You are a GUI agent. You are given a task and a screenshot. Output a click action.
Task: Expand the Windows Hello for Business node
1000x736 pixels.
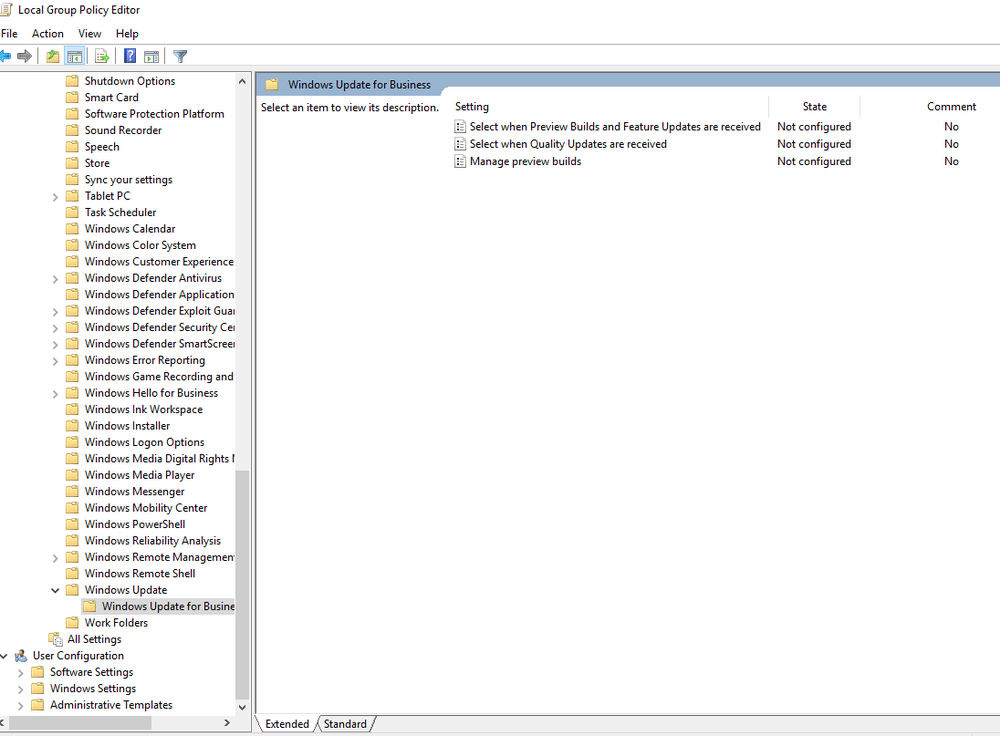click(55, 394)
